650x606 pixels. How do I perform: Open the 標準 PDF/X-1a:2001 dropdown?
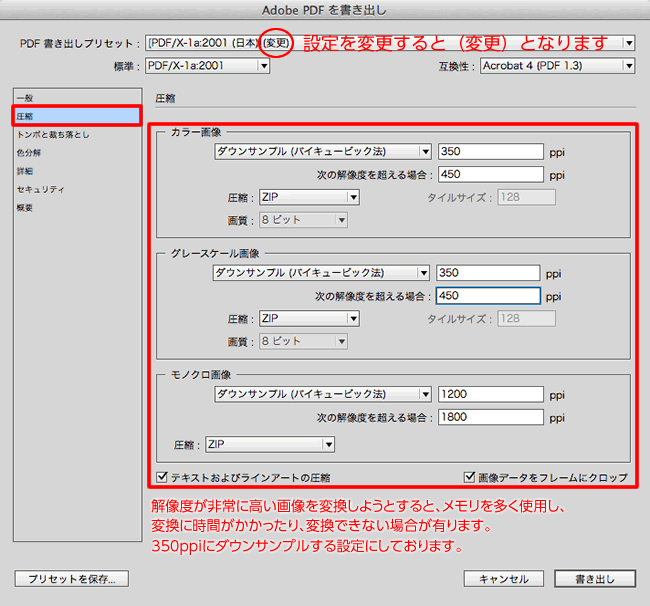tap(207, 66)
